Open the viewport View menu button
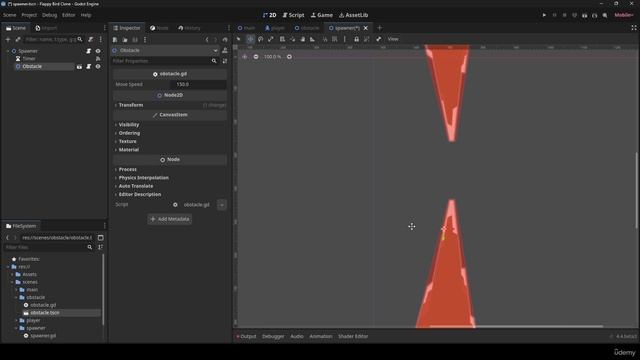The width and height of the screenshot is (640, 360). click(x=393, y=39)
